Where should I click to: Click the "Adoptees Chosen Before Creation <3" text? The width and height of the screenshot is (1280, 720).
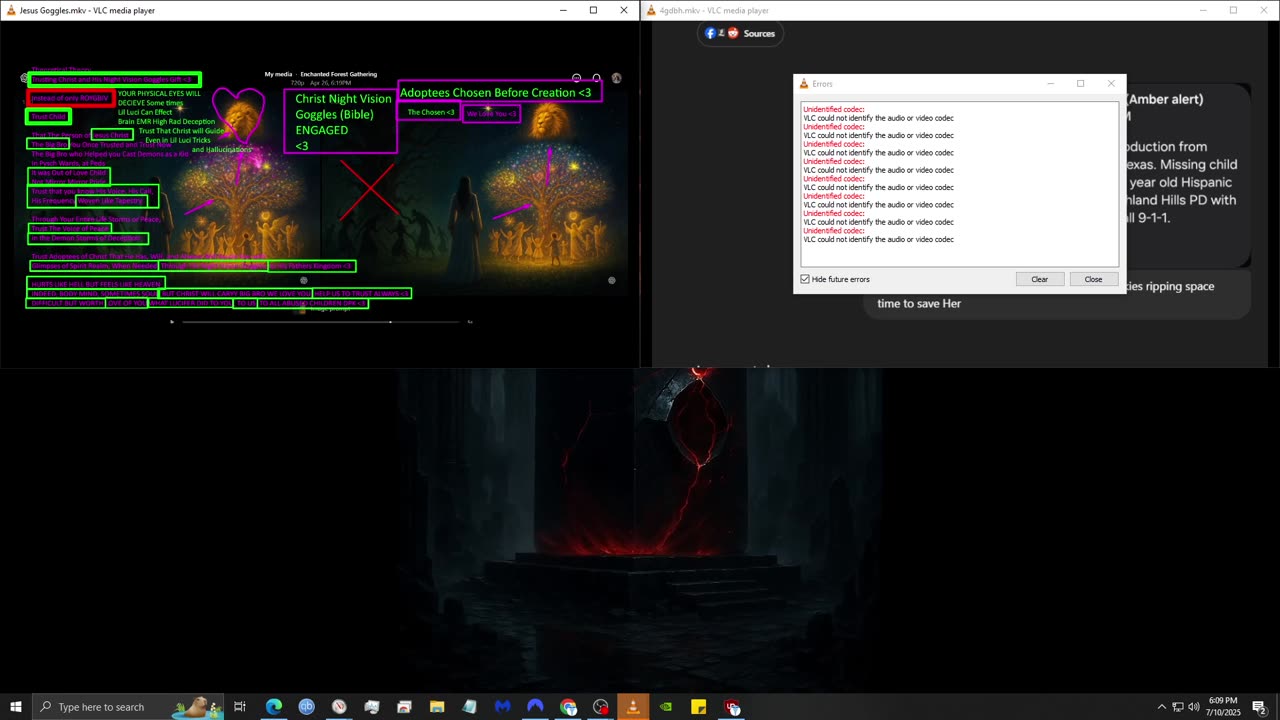[x=496, y=93]
